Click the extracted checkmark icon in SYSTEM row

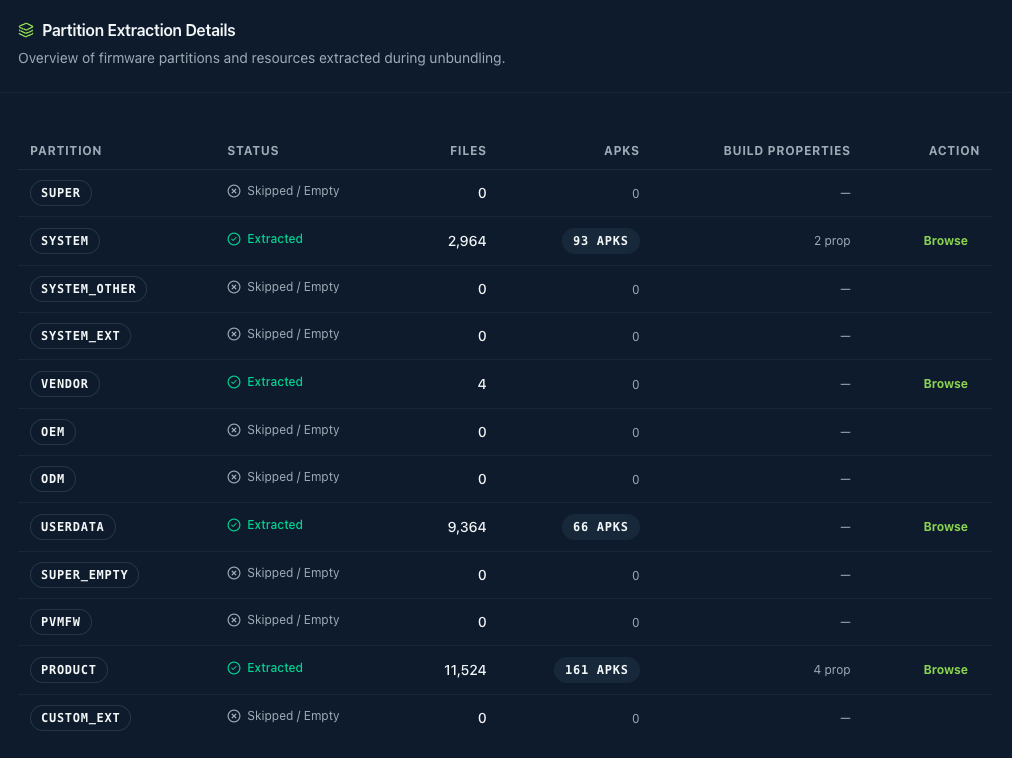(x=234, y=239)
